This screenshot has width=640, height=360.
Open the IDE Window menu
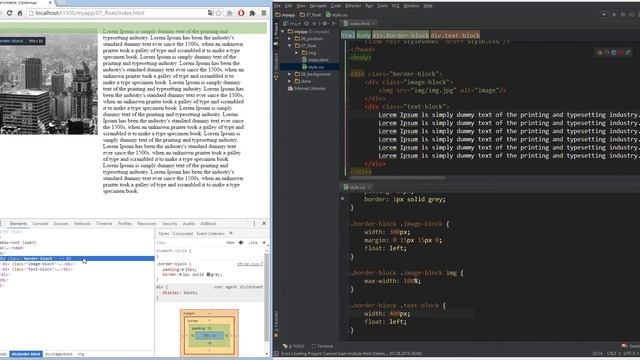(x=411, y=6)
